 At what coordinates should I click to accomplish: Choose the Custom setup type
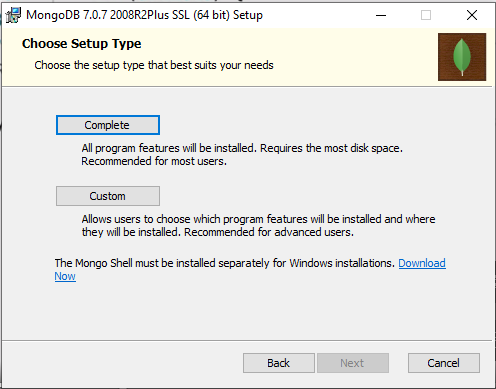point(108,196)
